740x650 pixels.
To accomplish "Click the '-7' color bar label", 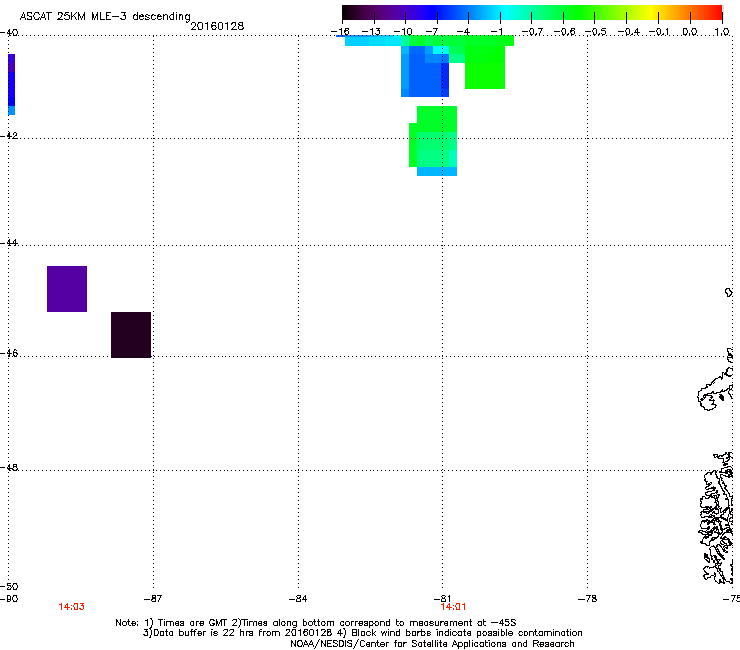I will [x=432, y=32].
